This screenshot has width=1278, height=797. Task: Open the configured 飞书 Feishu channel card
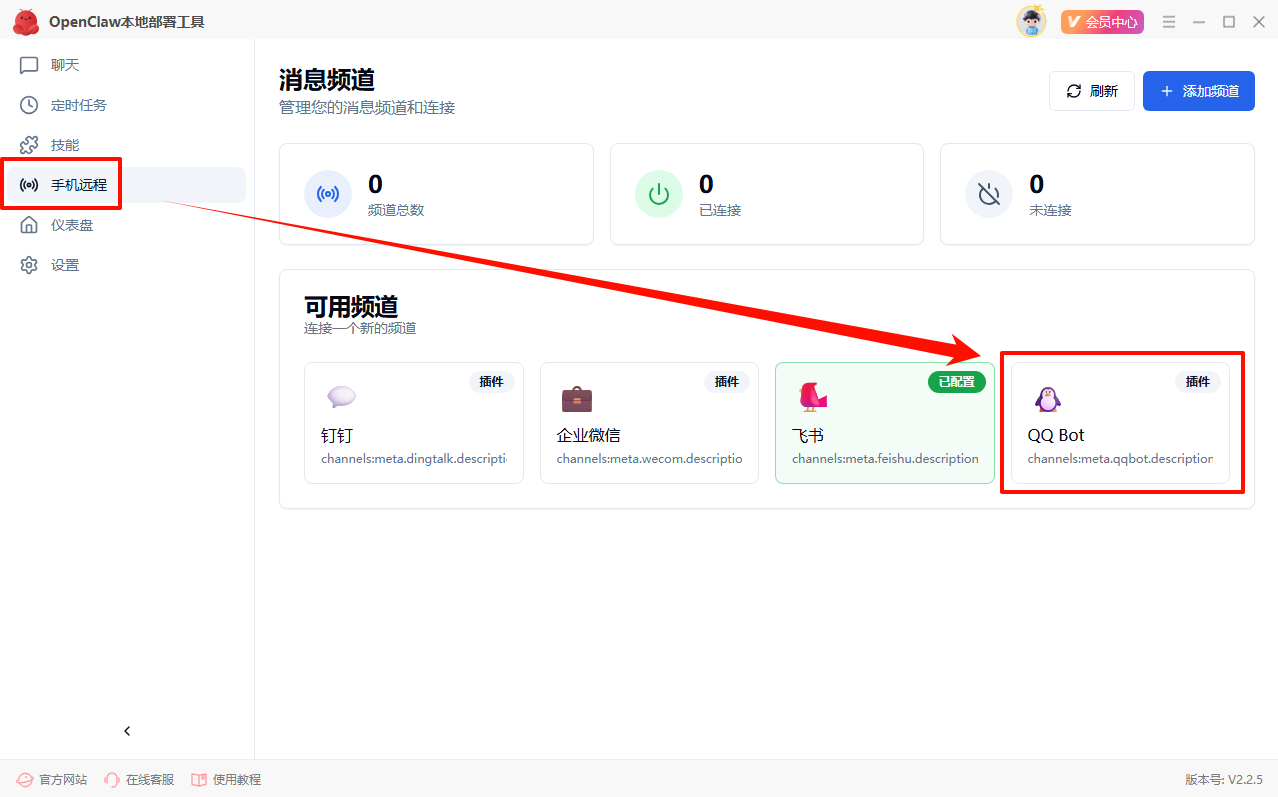[x=884, y=423]
